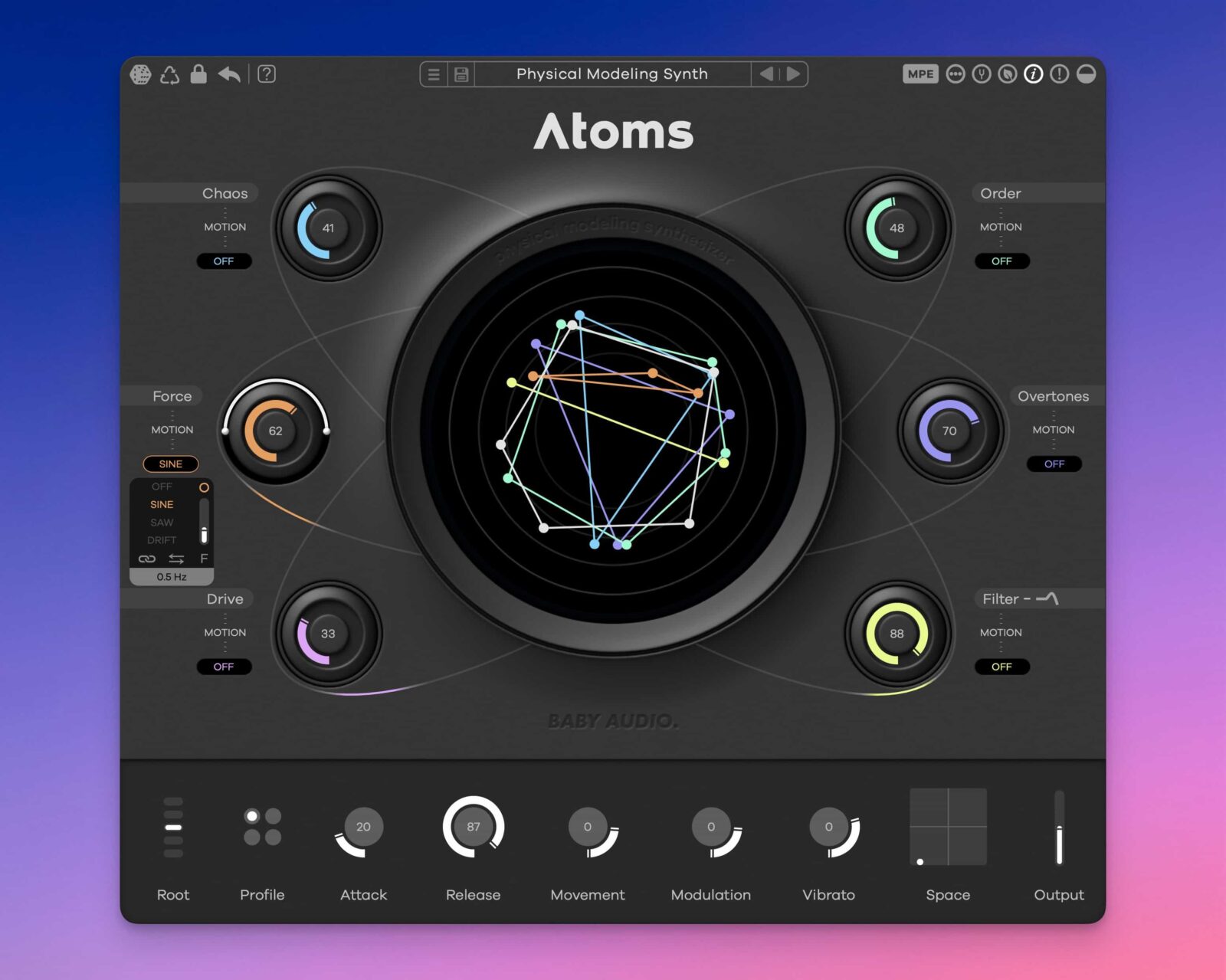Open help via question mark icon
Viewport: 1226px width, 980px height.
[267, 74]
